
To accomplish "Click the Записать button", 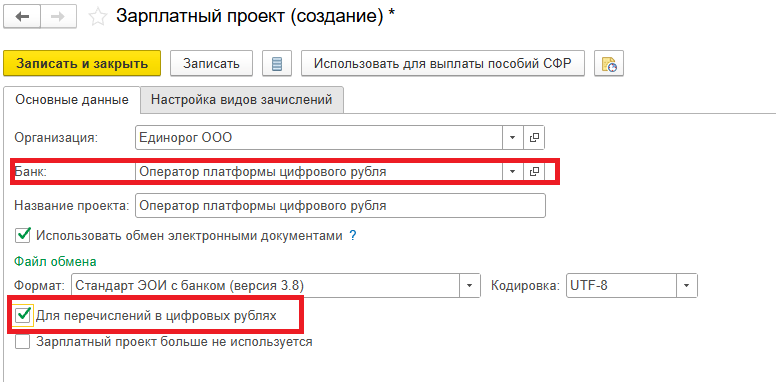I will coord(211,63).
